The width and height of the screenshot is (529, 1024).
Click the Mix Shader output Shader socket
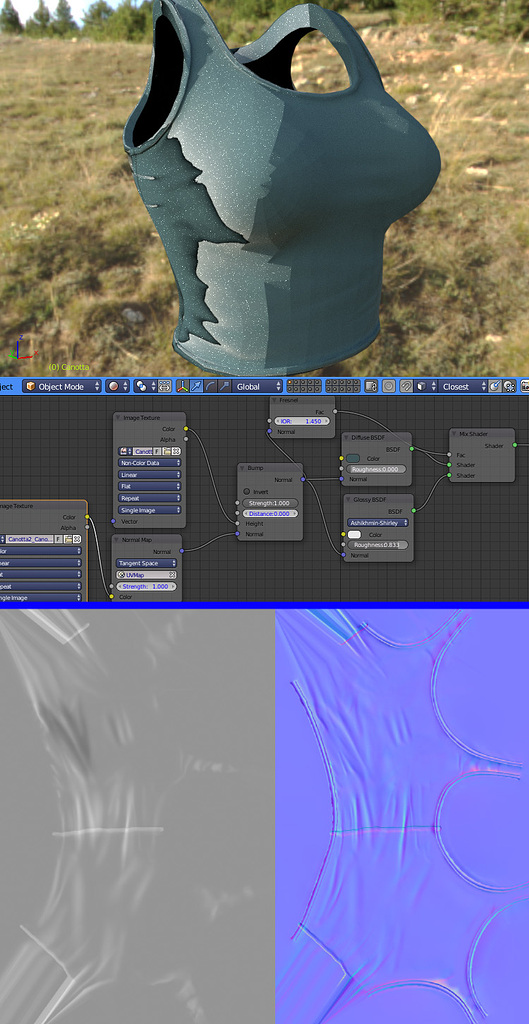point(515,445)
